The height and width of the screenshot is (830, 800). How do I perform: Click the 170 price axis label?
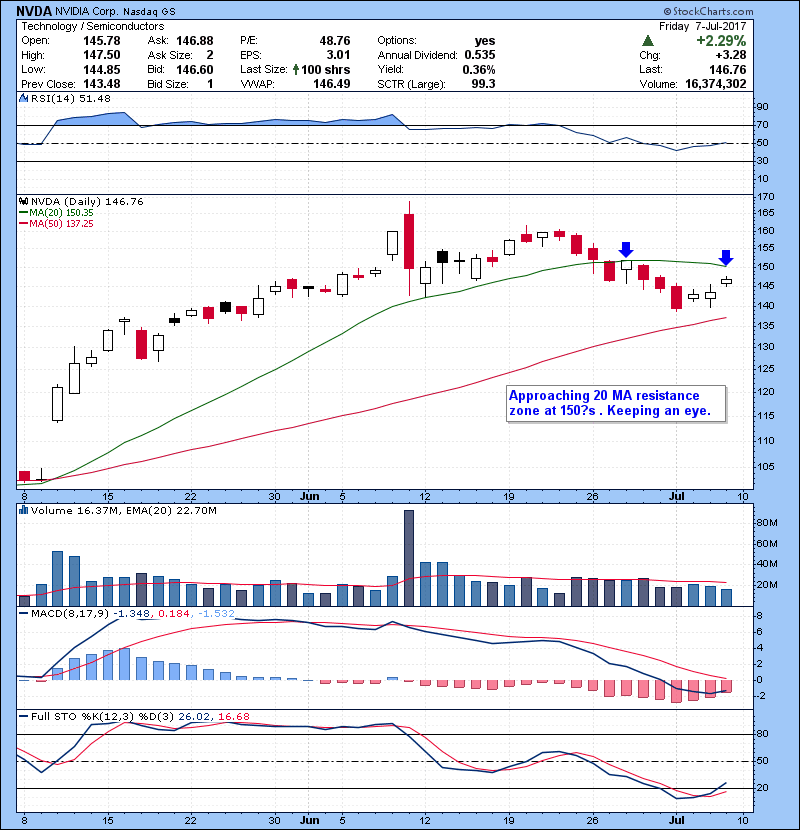(766, 197)
